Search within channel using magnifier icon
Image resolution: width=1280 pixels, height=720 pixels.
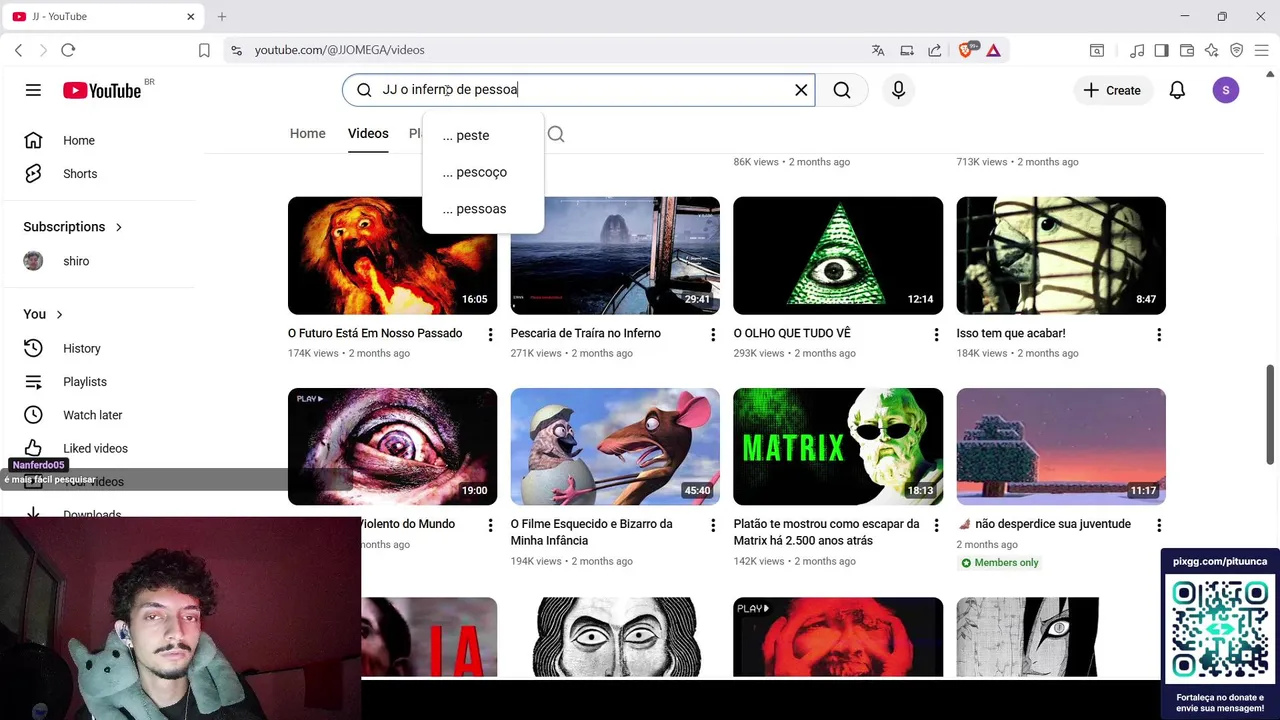click(556, 134)
